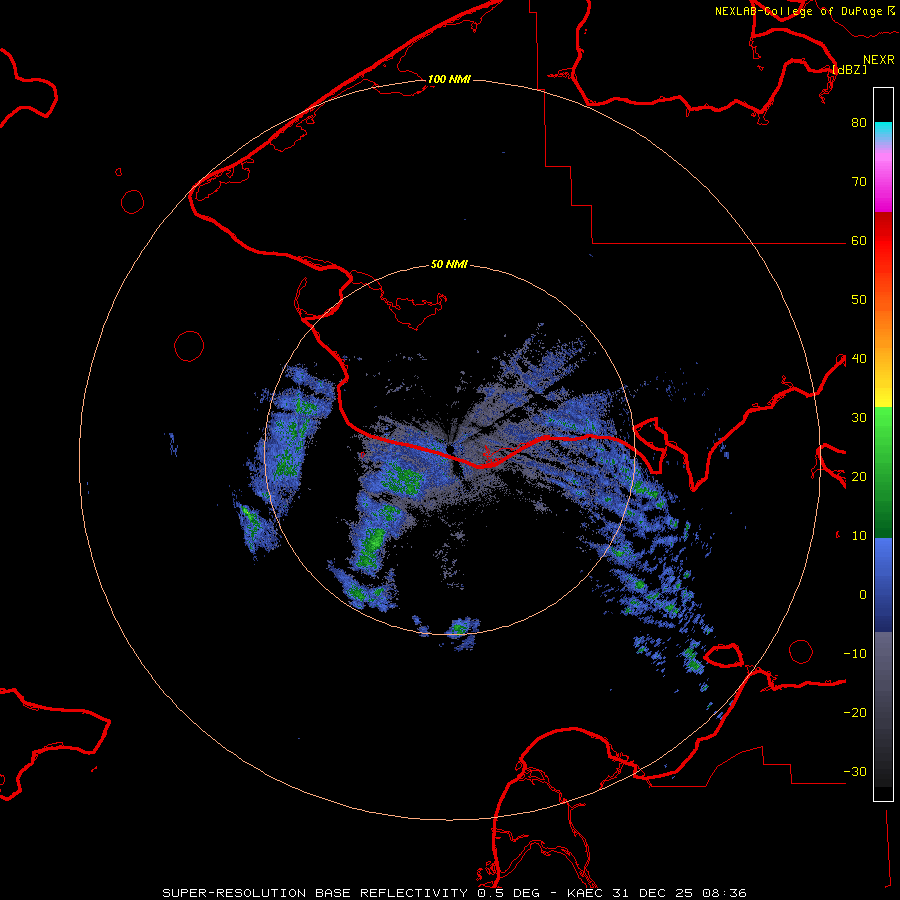
Task: Click the 40 dBZ scale value
Action: 859,359
